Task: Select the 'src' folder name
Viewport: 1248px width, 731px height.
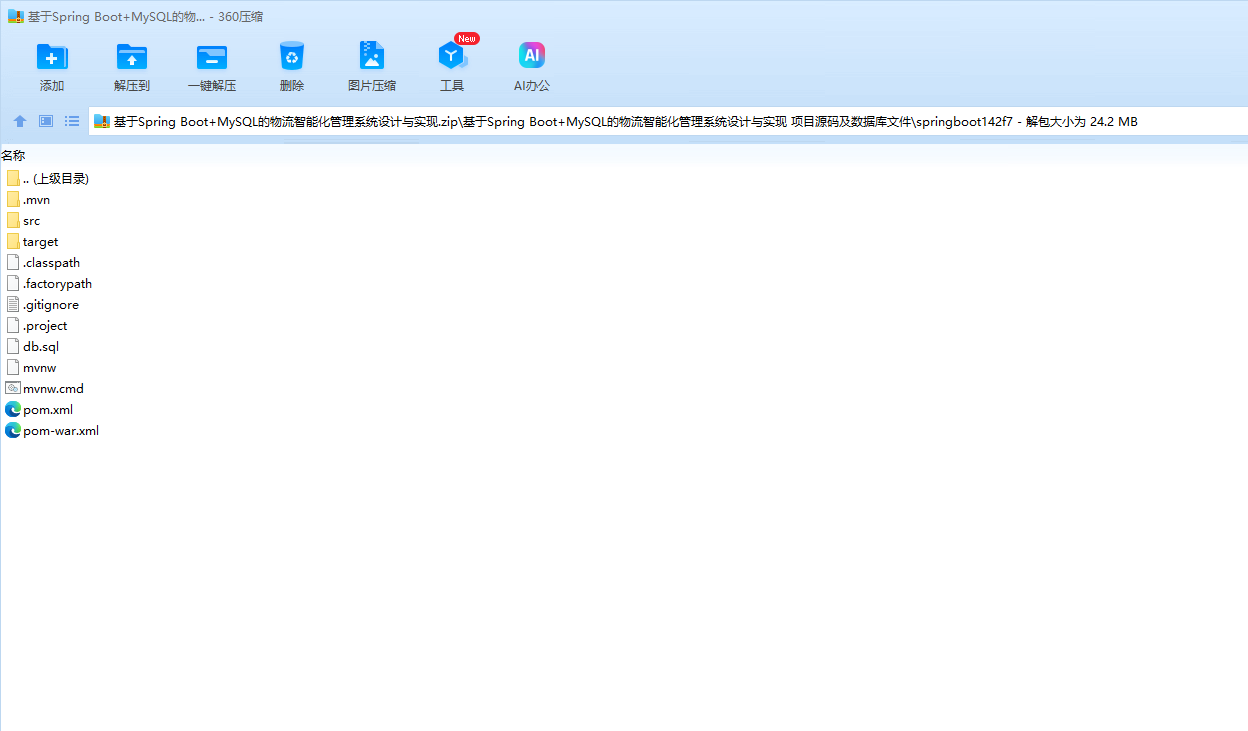Action: click(32, 221)
